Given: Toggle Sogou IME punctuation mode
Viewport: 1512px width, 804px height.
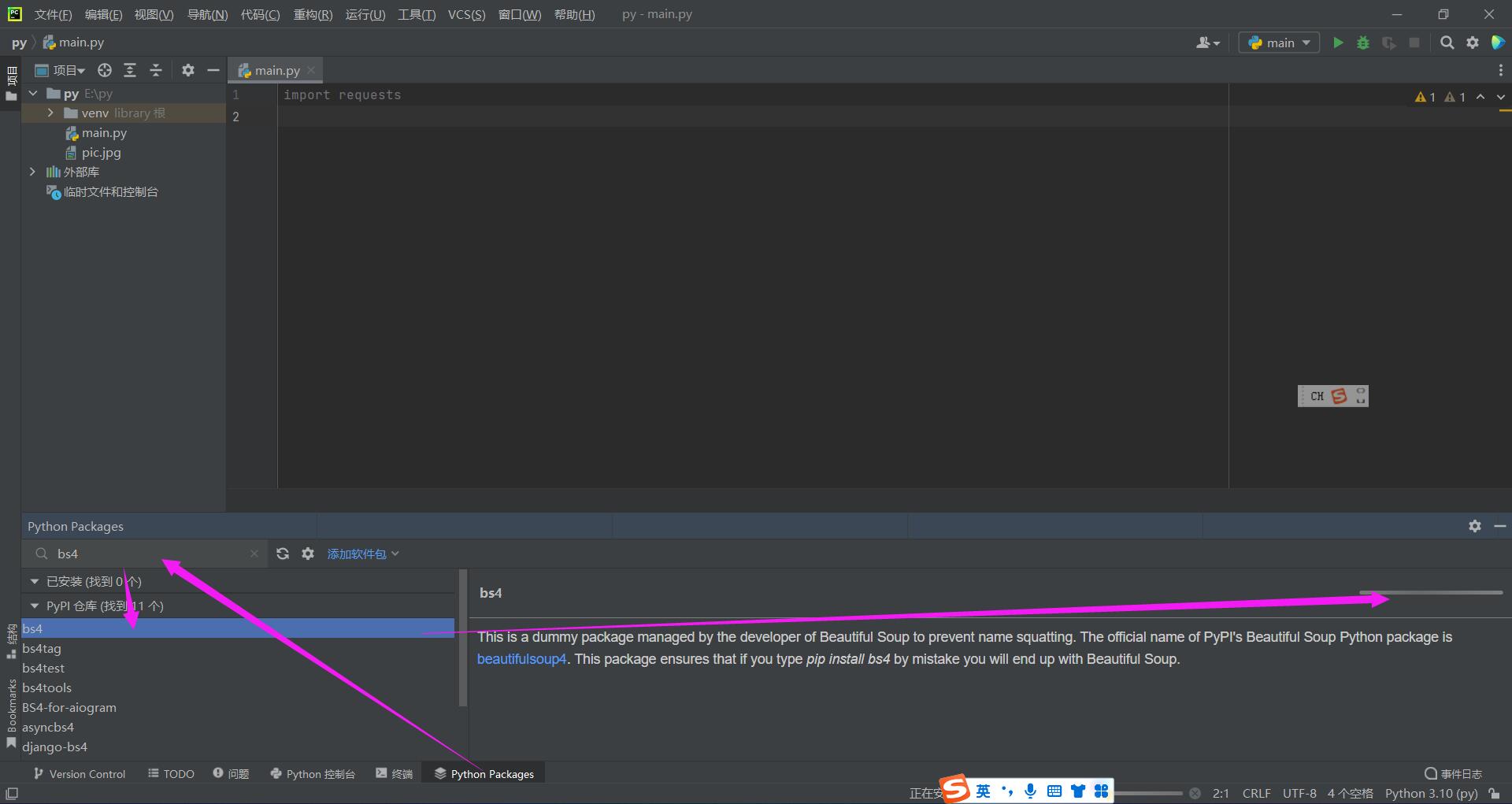Looking at the screenshot, I should 1007,791.
